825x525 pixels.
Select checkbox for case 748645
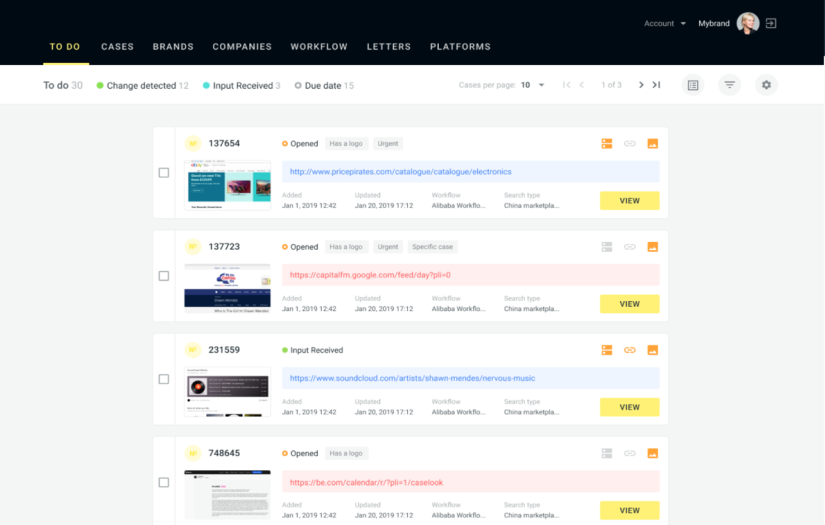164,482
